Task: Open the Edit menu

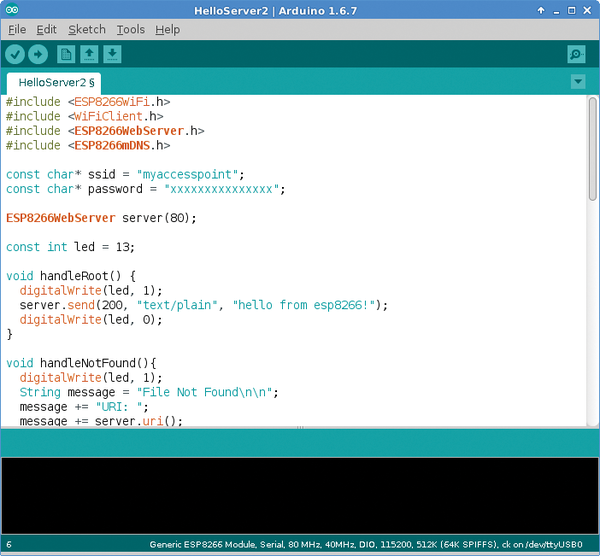Action: click(x=47, y=29)
